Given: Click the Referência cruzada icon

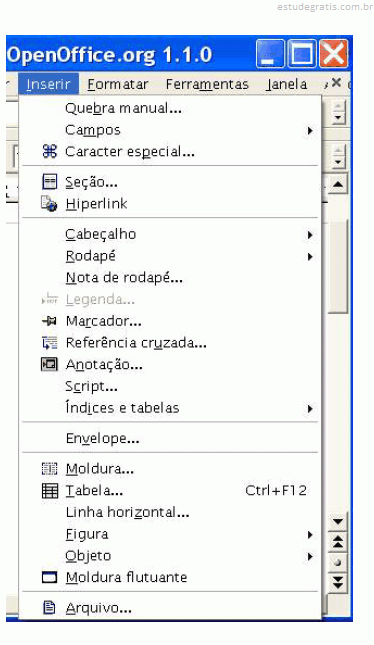Looking at the screenshot, I should click(x=49, y=343).
